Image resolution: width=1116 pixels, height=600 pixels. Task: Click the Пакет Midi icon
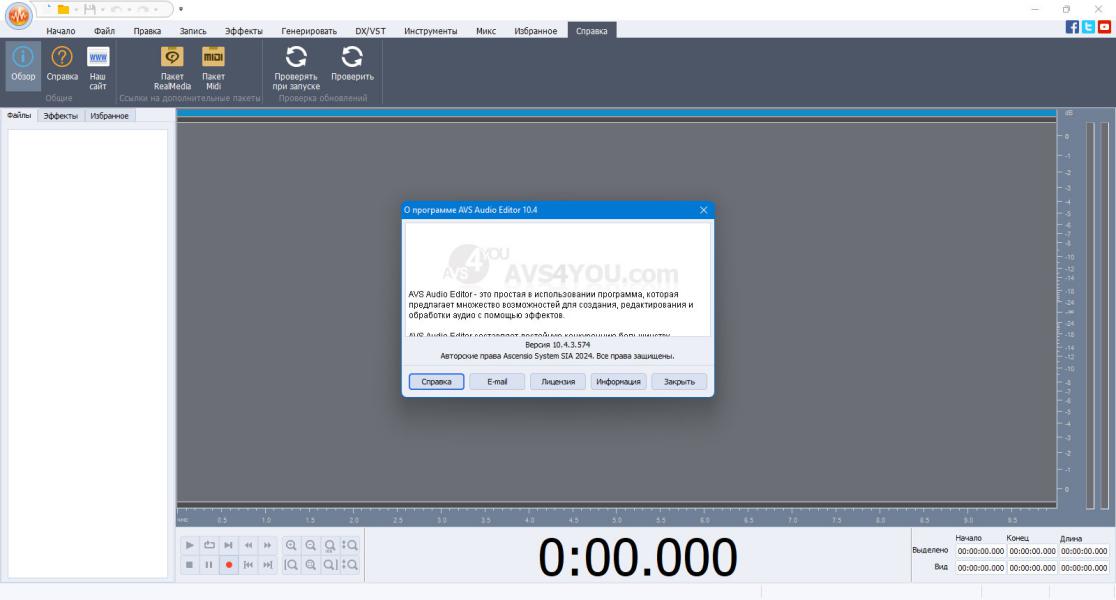(214, 68)
